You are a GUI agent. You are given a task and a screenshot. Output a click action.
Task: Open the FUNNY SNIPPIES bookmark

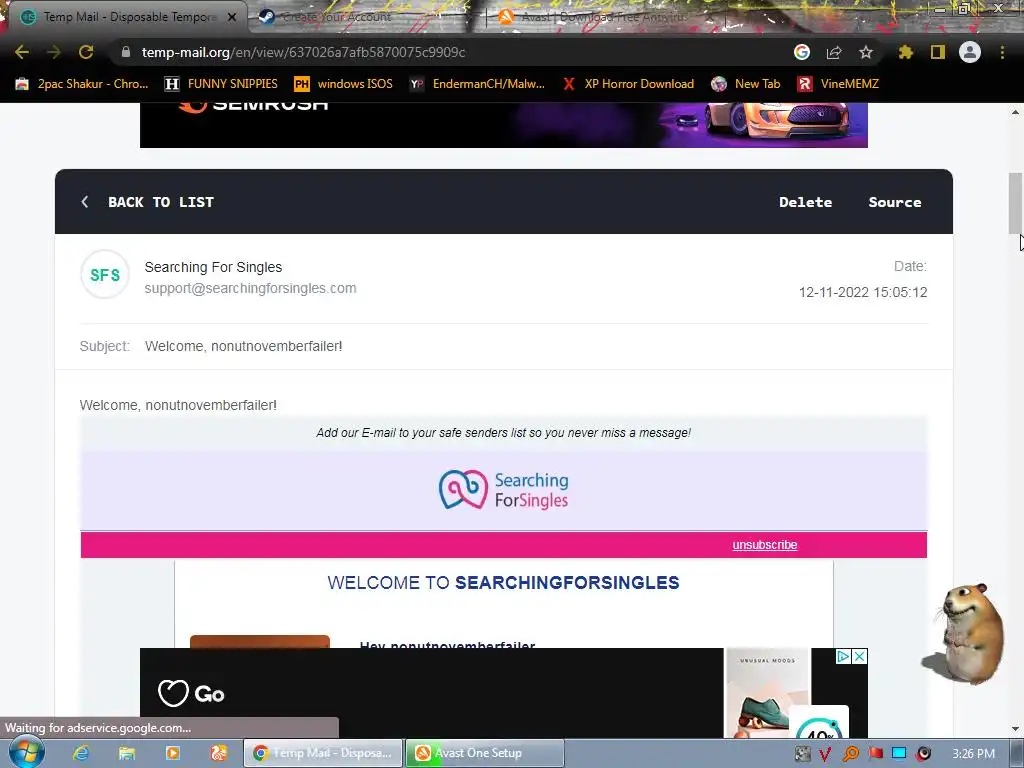(x=221, y=84)
